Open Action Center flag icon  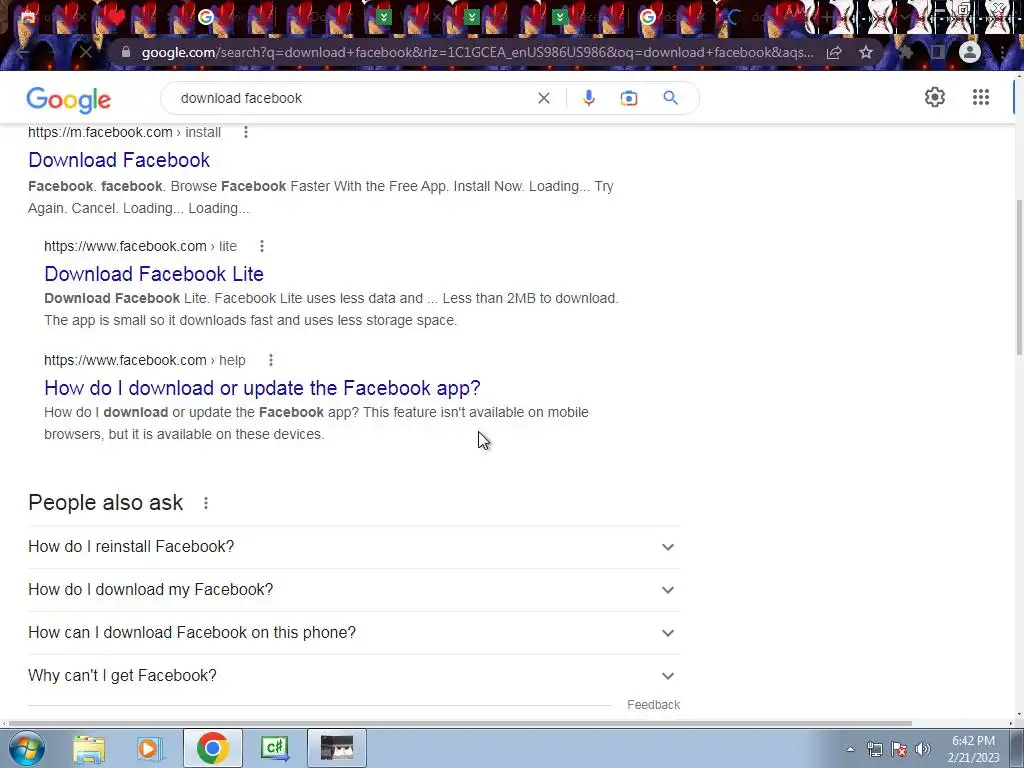click(899, 749)
